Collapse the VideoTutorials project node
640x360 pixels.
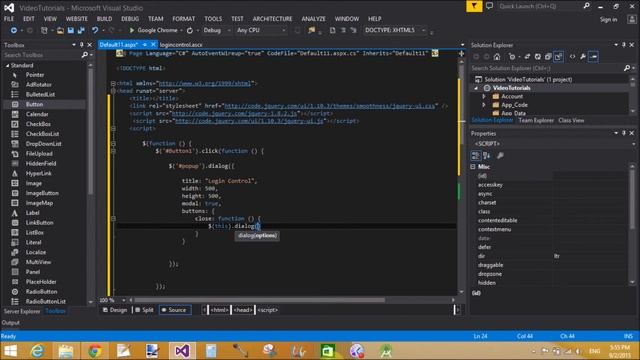476,88
